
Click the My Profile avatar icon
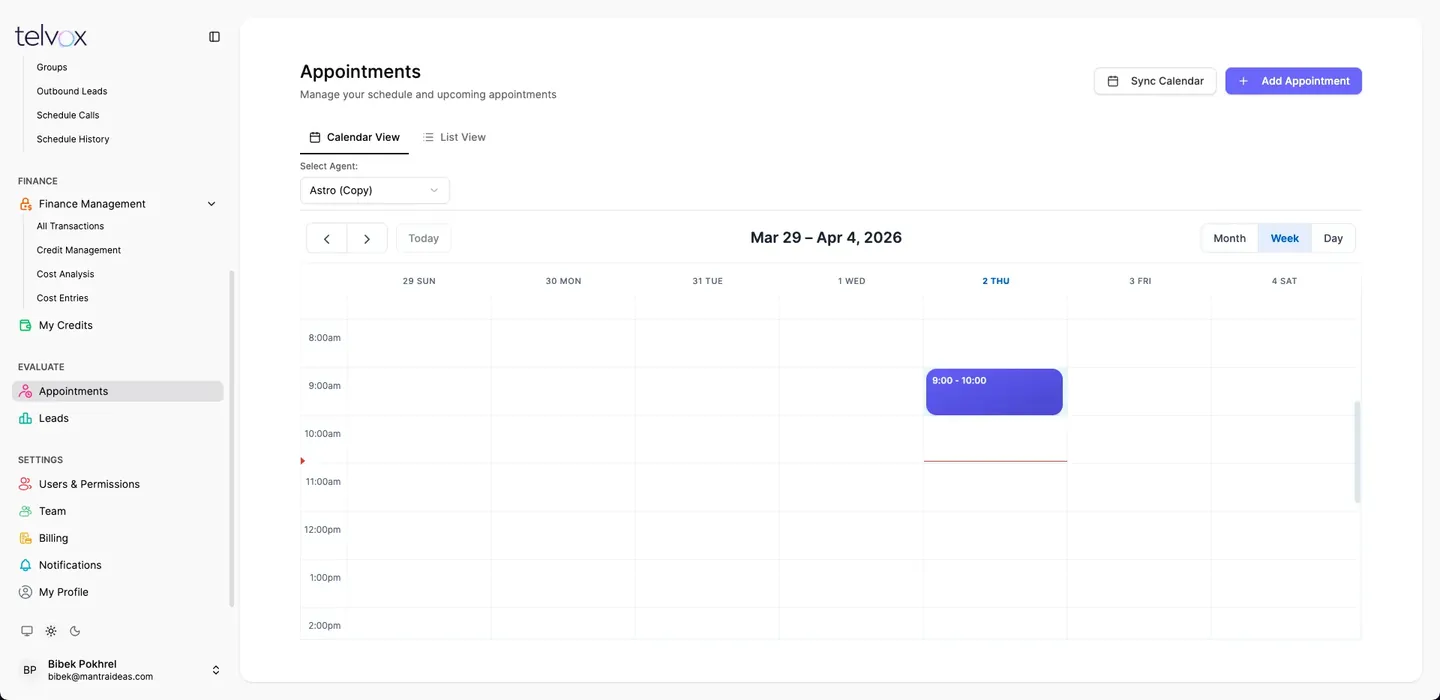[26, 592]
